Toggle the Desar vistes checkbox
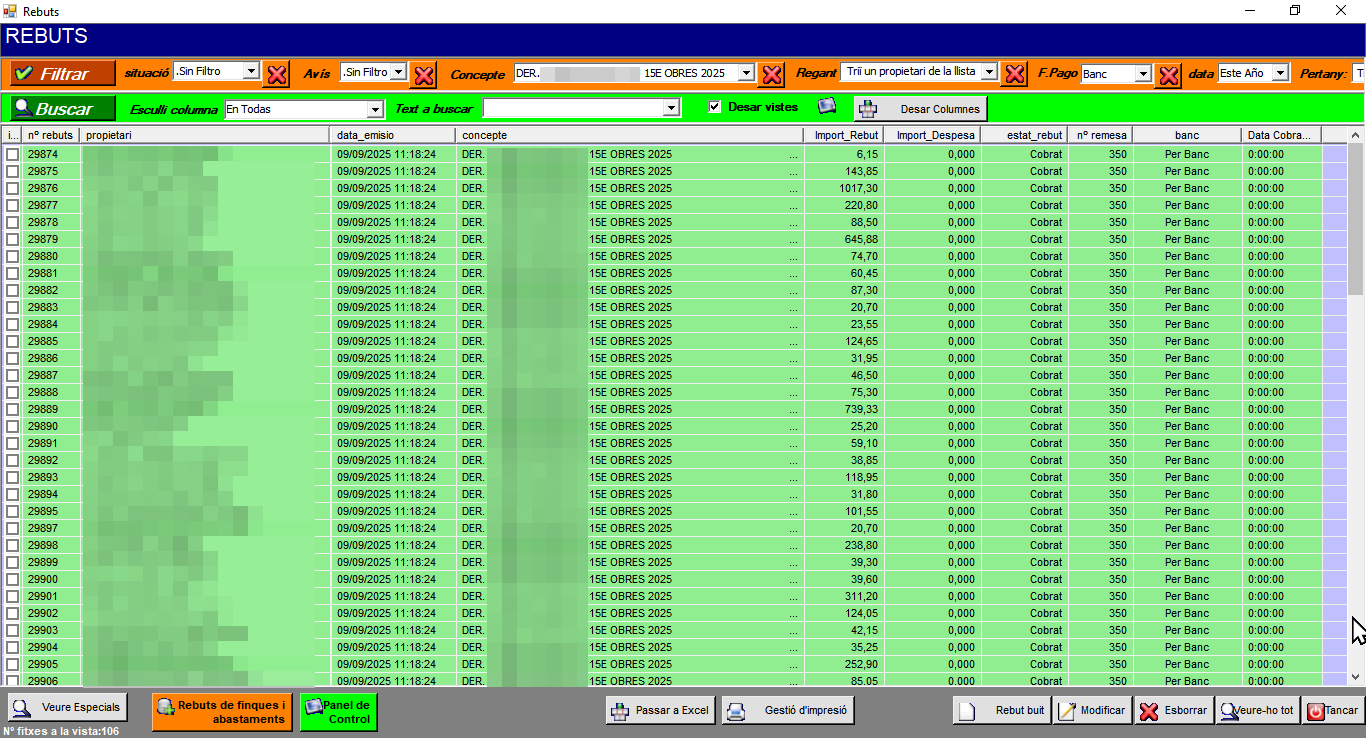The height and width of the screenshot is (738, 1366). pos(714,107)
